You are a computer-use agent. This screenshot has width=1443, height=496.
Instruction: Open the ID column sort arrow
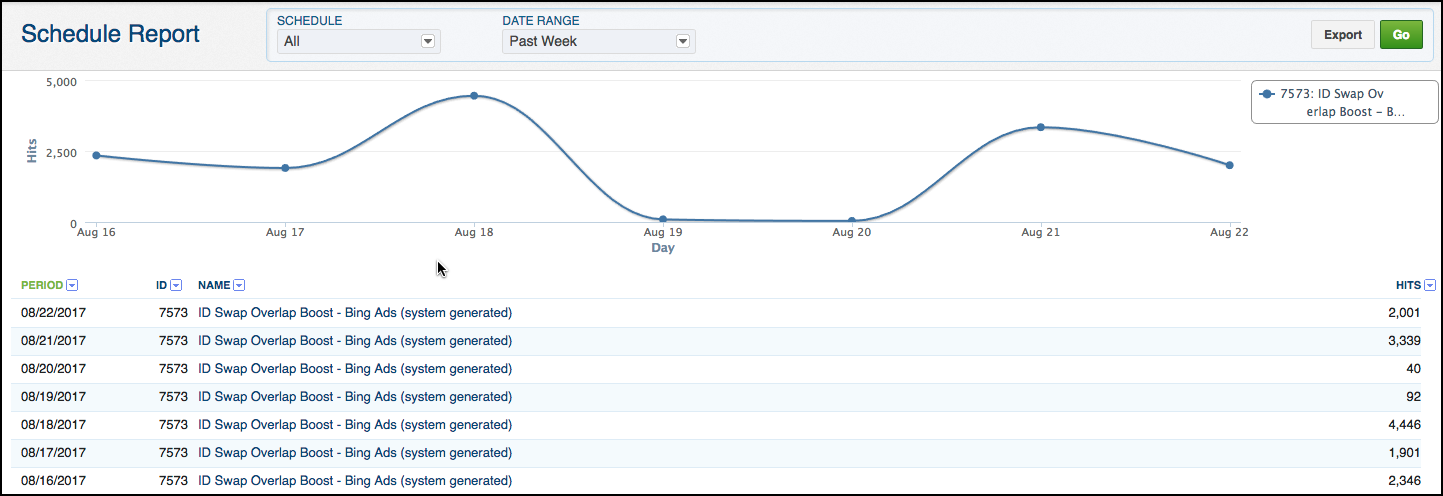click(176, 285)
